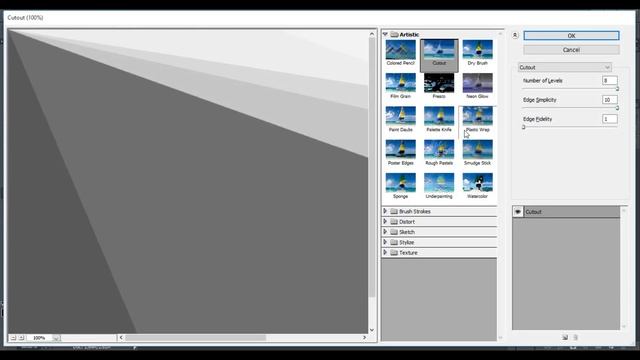640x360 pixels.
Task: Collapse the Artistic filter category
Action: pos(385,35)
